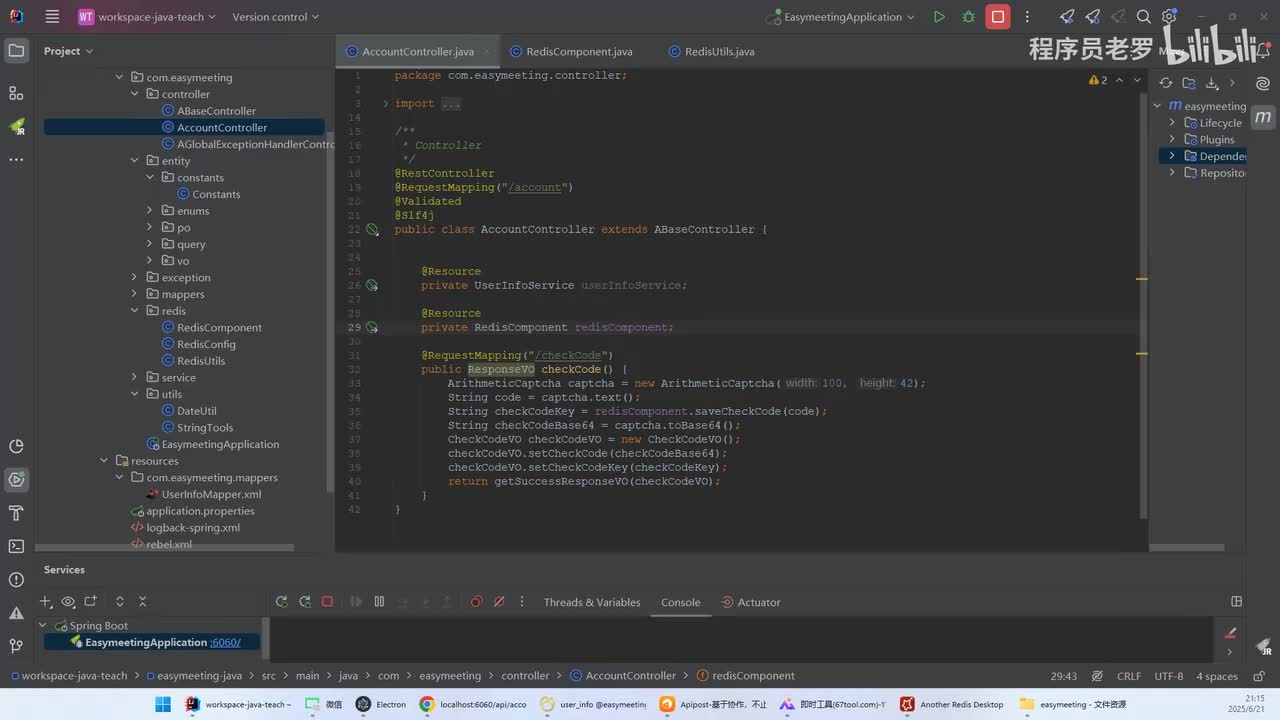Viewport: 1280px width, 720px height.
Task: Reload all Maven projects icon
Action: pyautogui.click(x=1166, y=83)
